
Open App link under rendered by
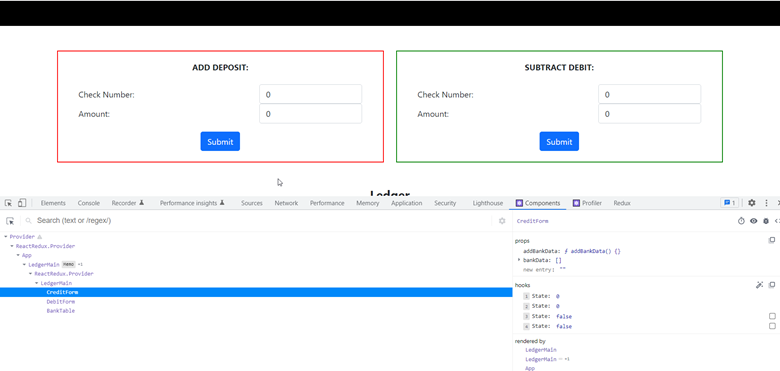point(530,369)
